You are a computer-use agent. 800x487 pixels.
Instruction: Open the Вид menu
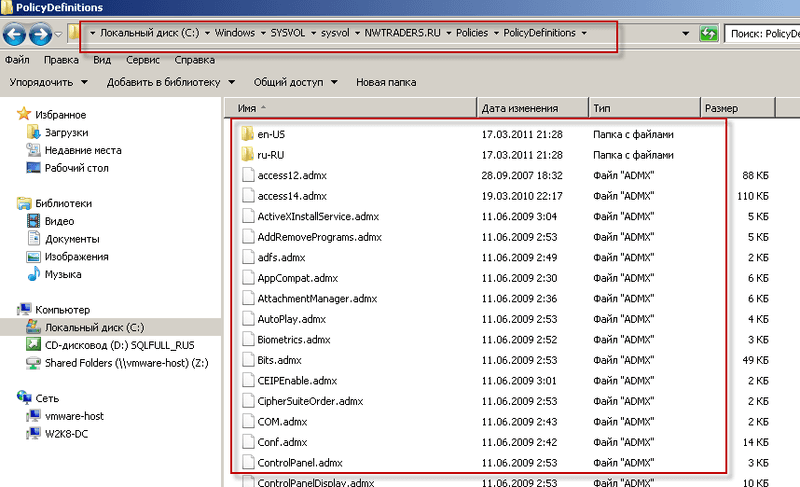pyautogui.click(x=102, y=60)
